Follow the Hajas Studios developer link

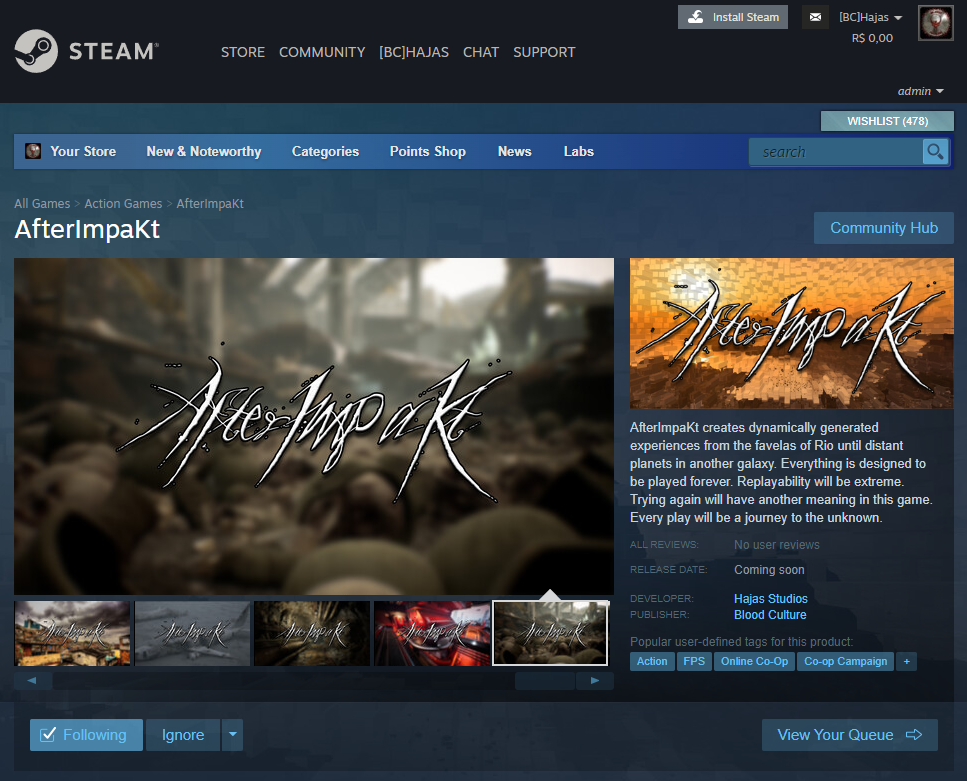coord(770,598)
